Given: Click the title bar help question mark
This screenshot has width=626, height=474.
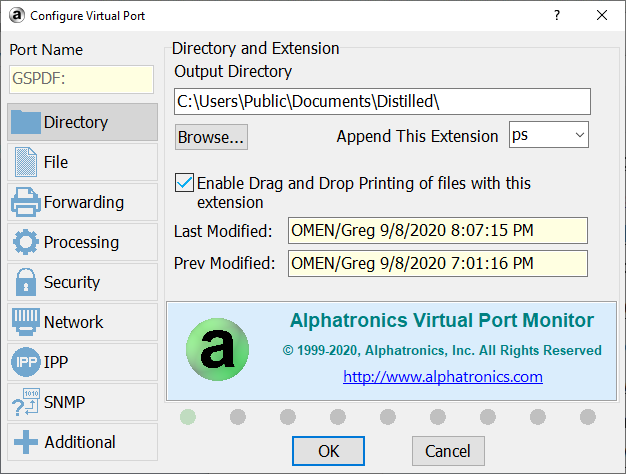Looking at the screenshot, I should (557, 16).
